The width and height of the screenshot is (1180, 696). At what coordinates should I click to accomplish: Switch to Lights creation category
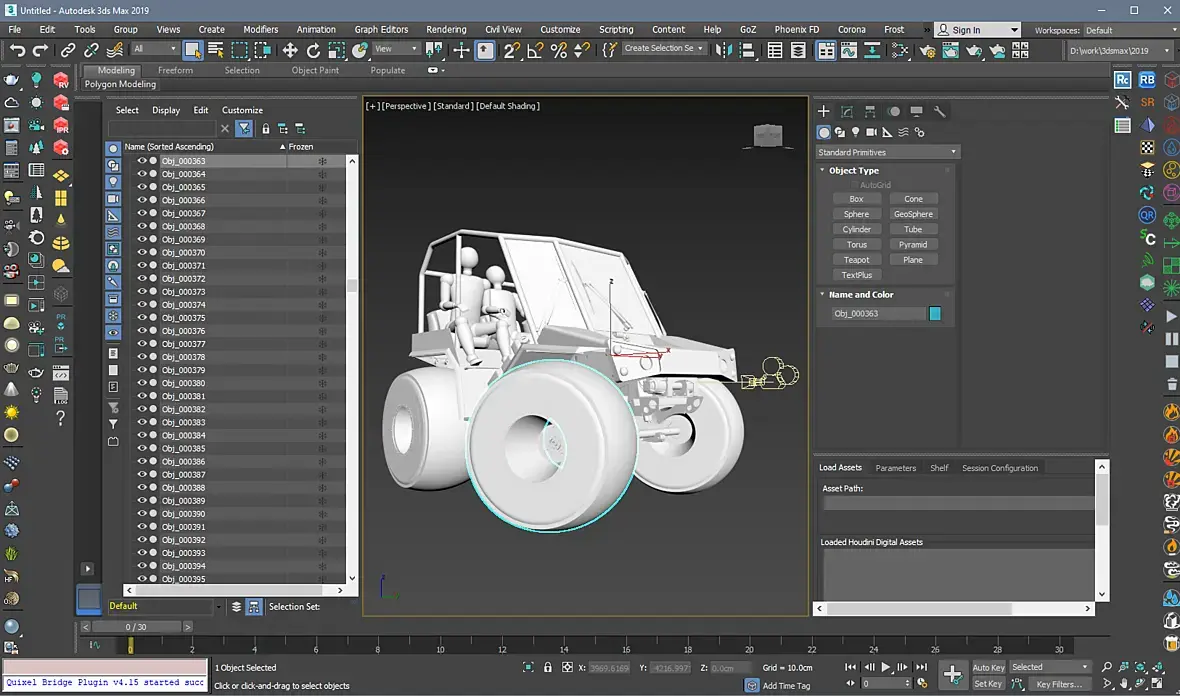pos(855,132)
